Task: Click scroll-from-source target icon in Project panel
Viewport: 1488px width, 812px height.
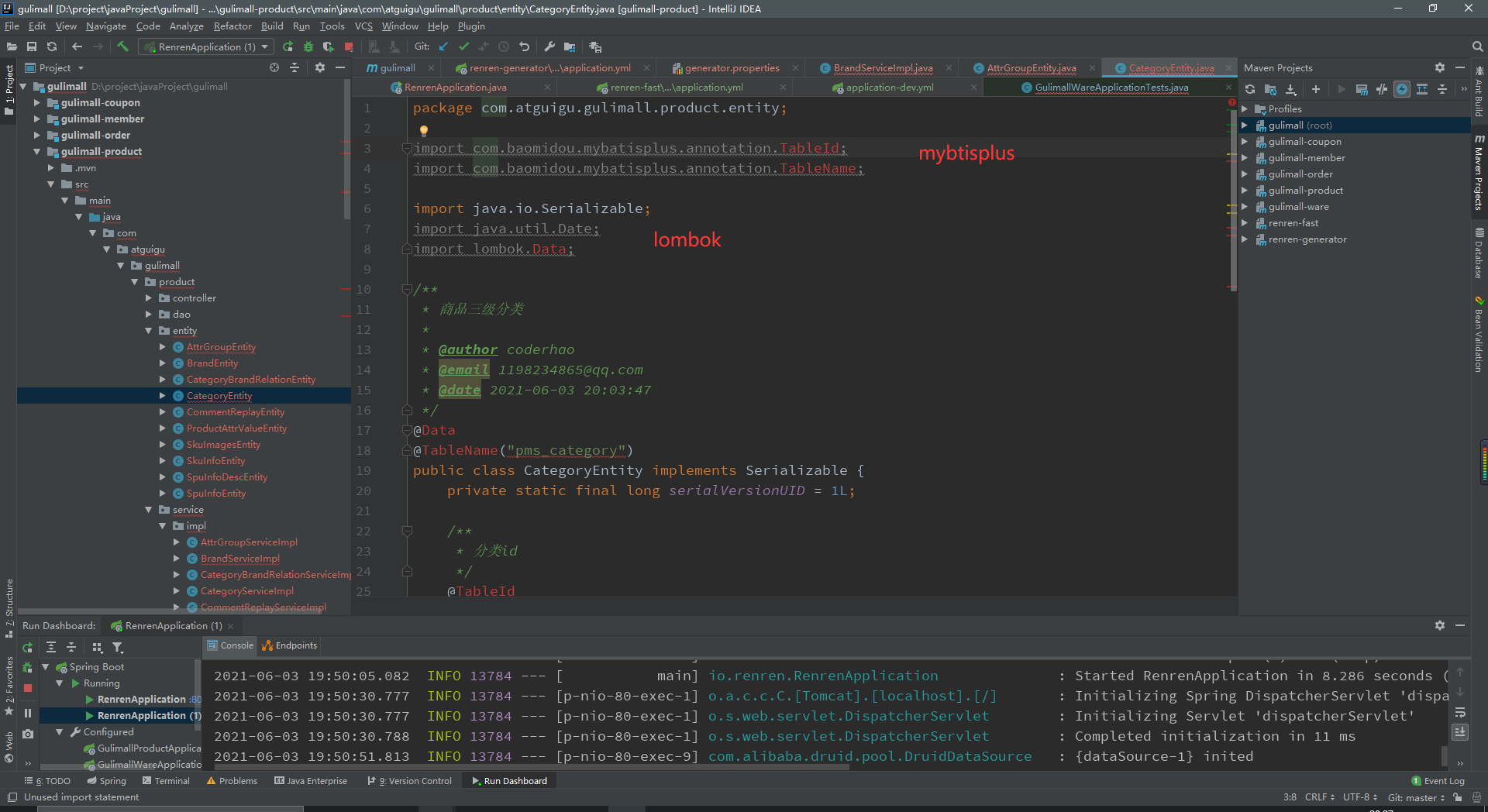Action: (x=274, y=67)
